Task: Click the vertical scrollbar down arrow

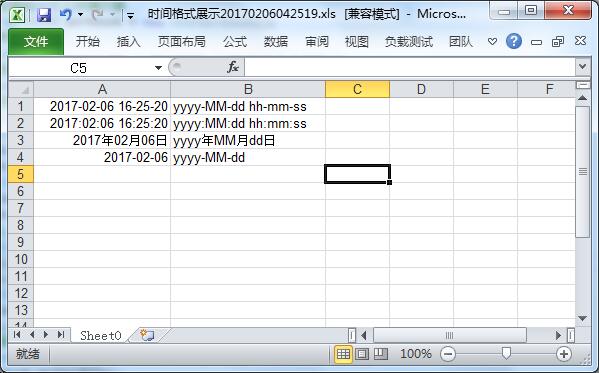Action: click(583, 318)
